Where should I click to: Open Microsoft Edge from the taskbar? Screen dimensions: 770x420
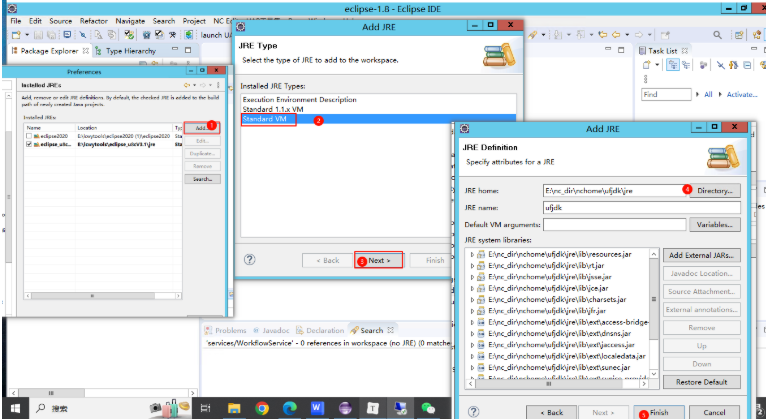click(x=290, y=408)
